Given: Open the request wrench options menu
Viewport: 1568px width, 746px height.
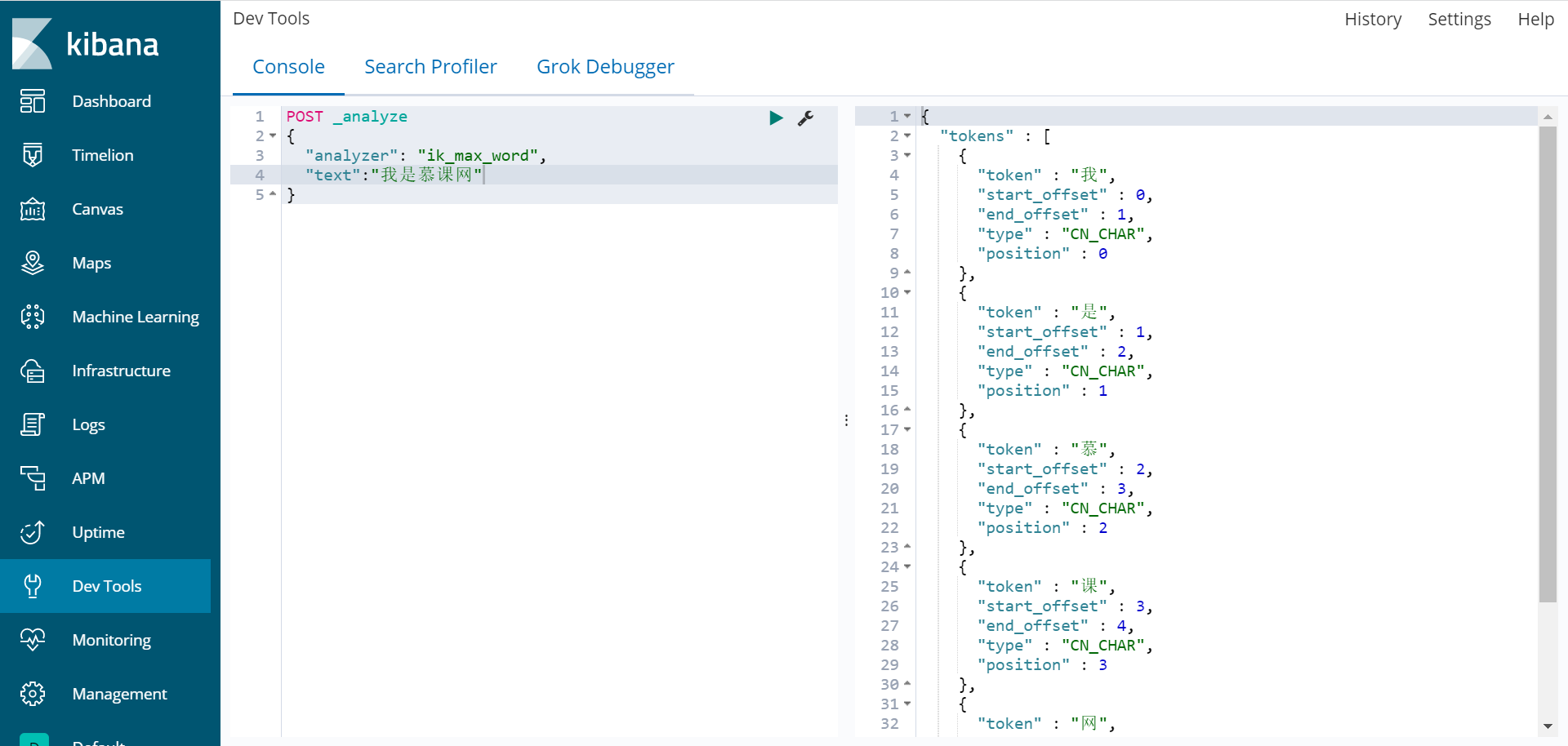Looking at the screenshot, I should point(806,118).
